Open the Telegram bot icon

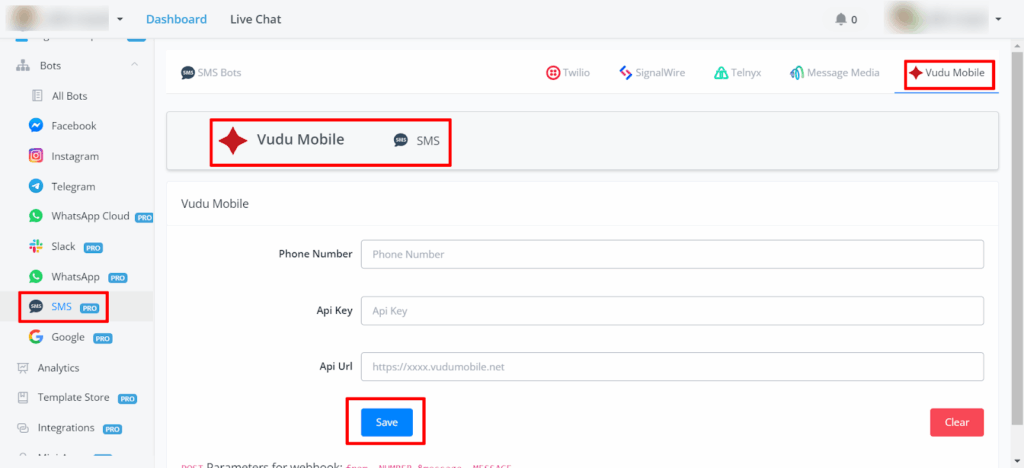tap(36, 186)
